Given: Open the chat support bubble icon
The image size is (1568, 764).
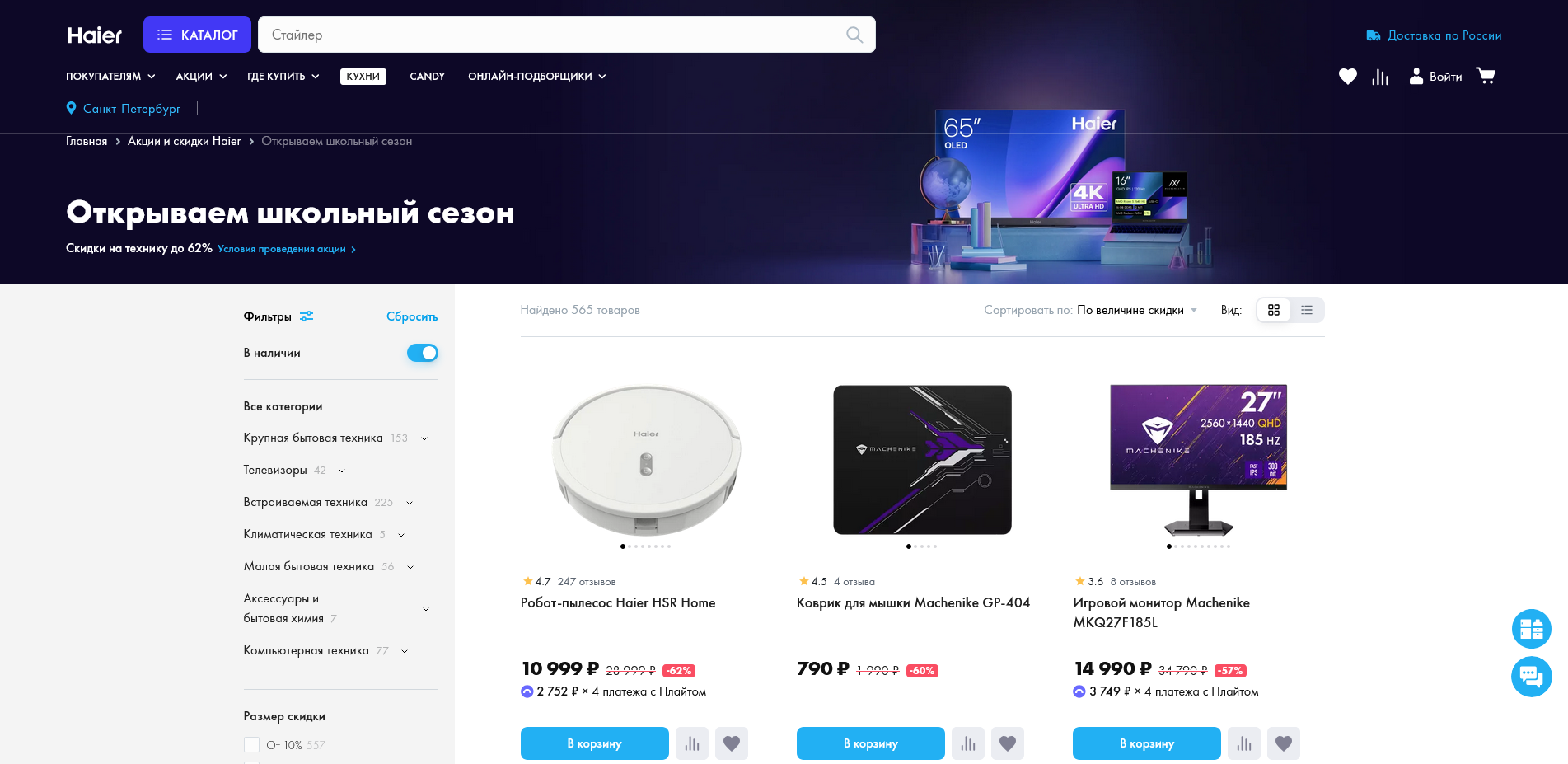Looking at the screenshot, I should (1532, 677).
